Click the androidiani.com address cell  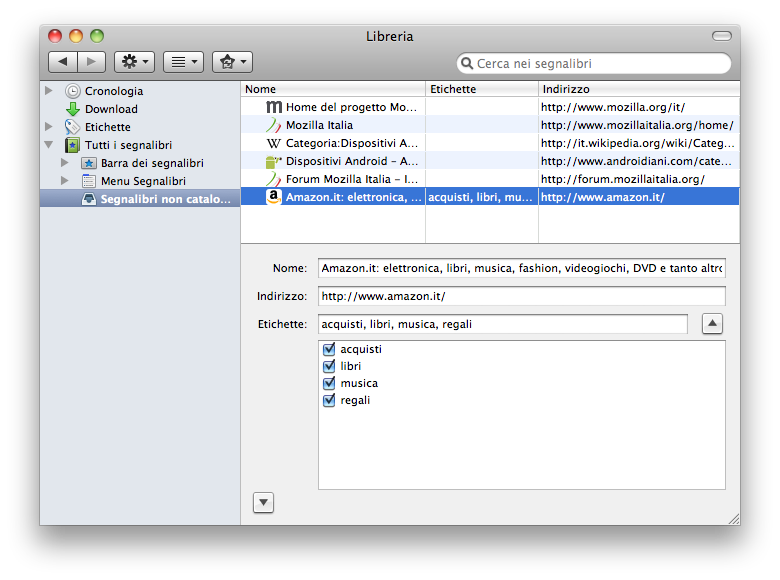[x=639, y=161]
